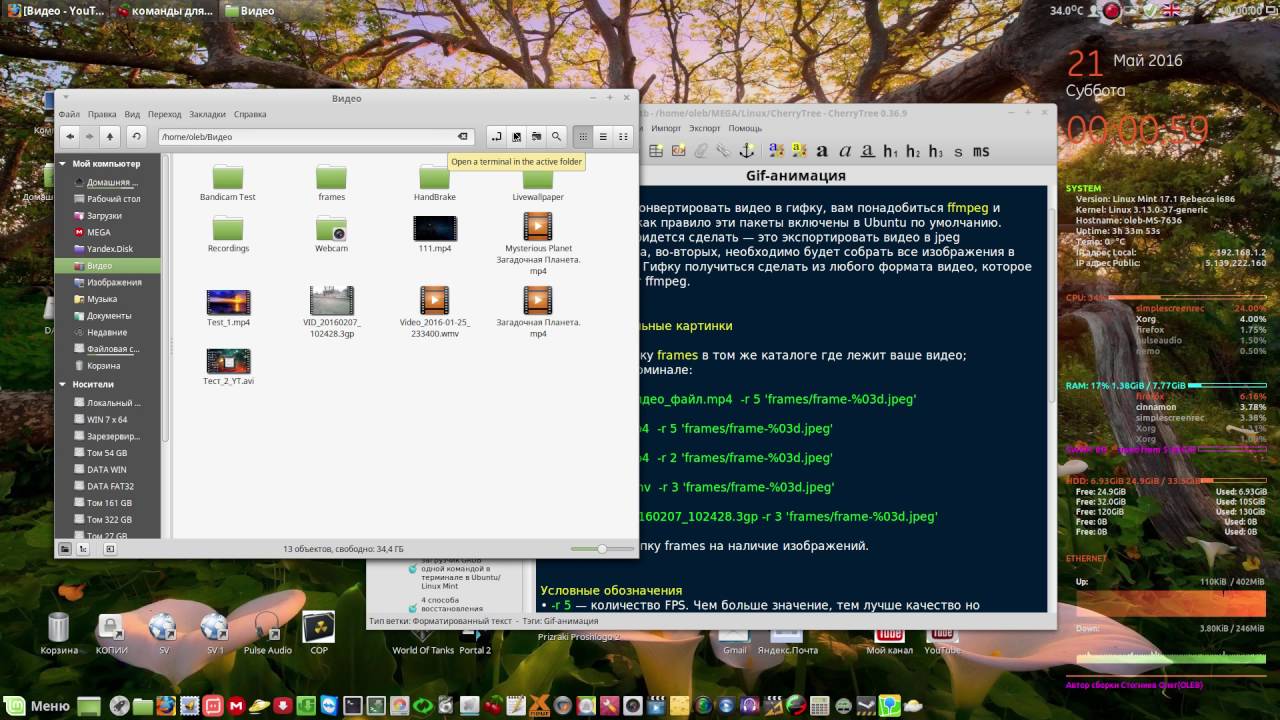Reload the Видео folder view

(137, 136)
